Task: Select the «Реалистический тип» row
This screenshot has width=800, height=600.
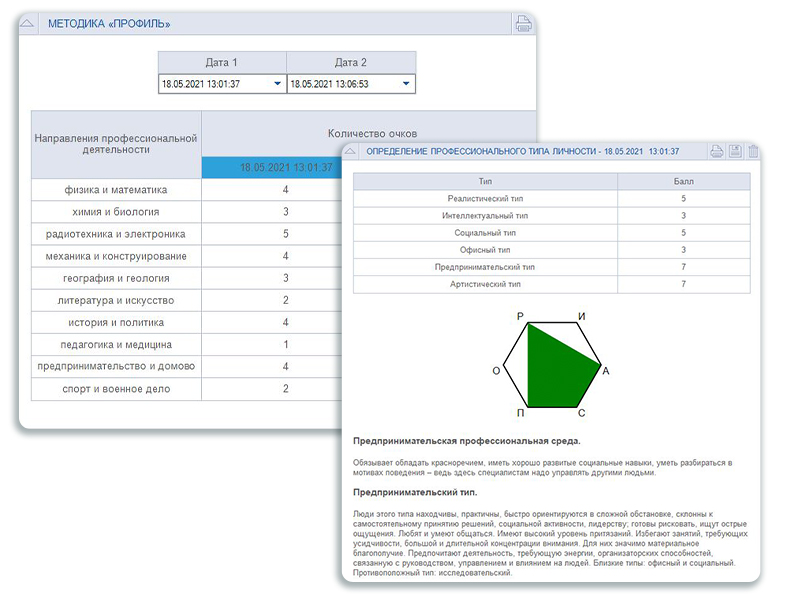Action: (x=485, y=198)
